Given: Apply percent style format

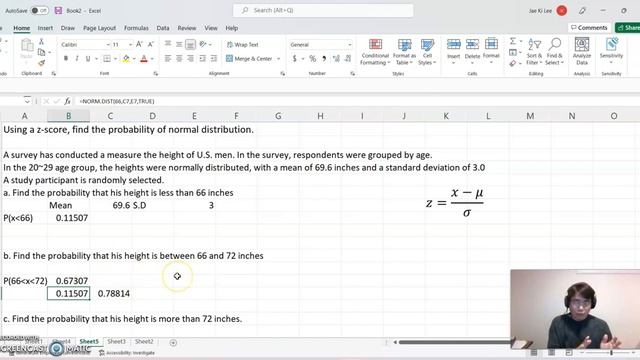Looking at the screenshot, I should [313, 59].
